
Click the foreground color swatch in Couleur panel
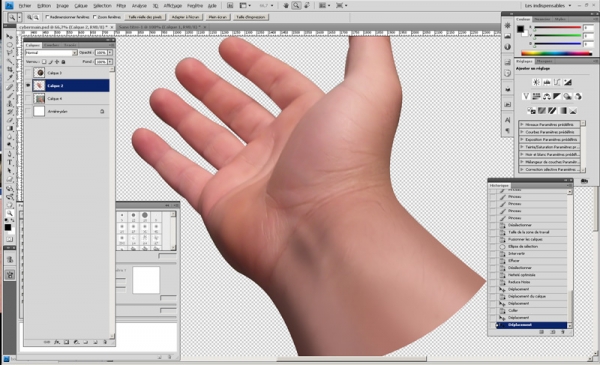point(520,29)
